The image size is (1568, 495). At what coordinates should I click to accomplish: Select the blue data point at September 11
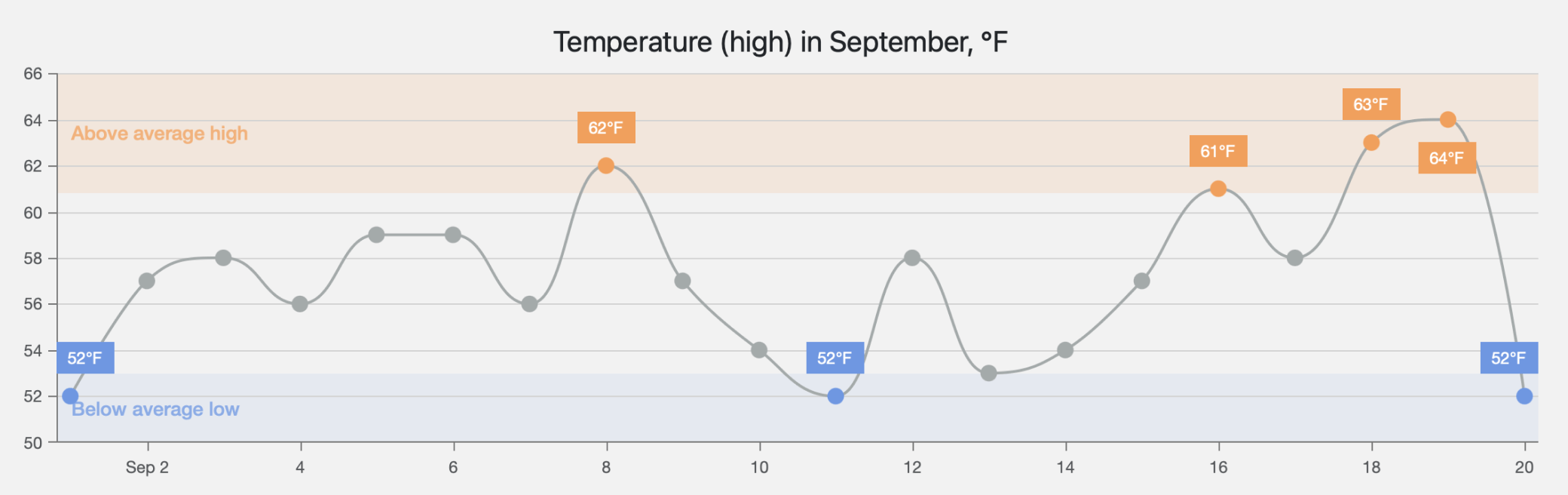(835, 396)
